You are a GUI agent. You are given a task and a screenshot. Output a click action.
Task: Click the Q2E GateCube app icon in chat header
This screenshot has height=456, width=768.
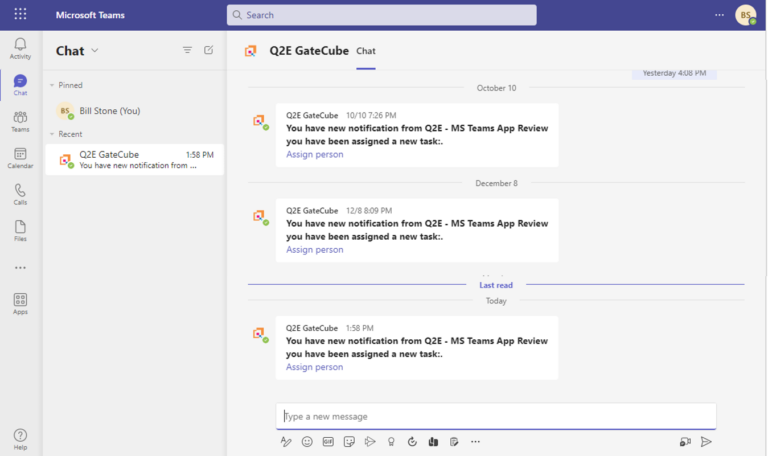[x=251, y=51]
